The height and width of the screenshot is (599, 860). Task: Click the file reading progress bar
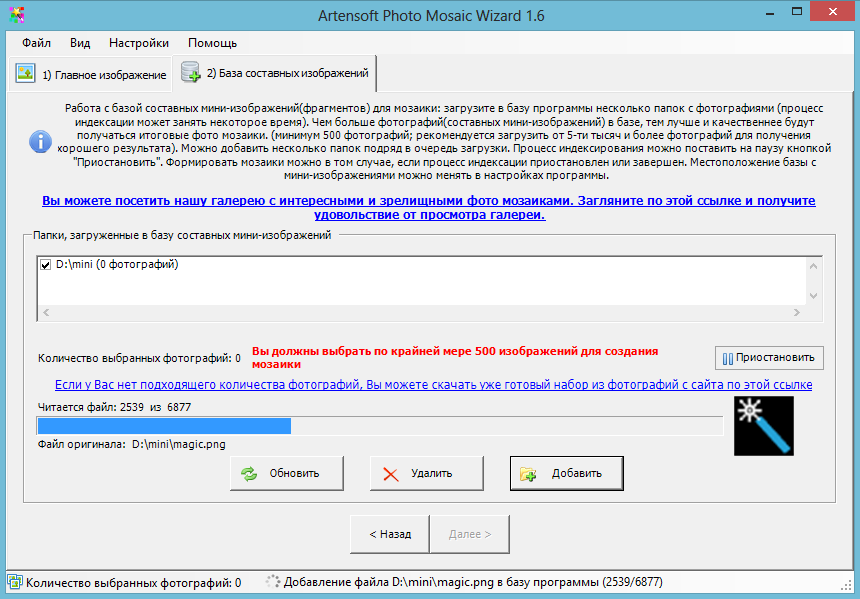(x=380, y=426)
